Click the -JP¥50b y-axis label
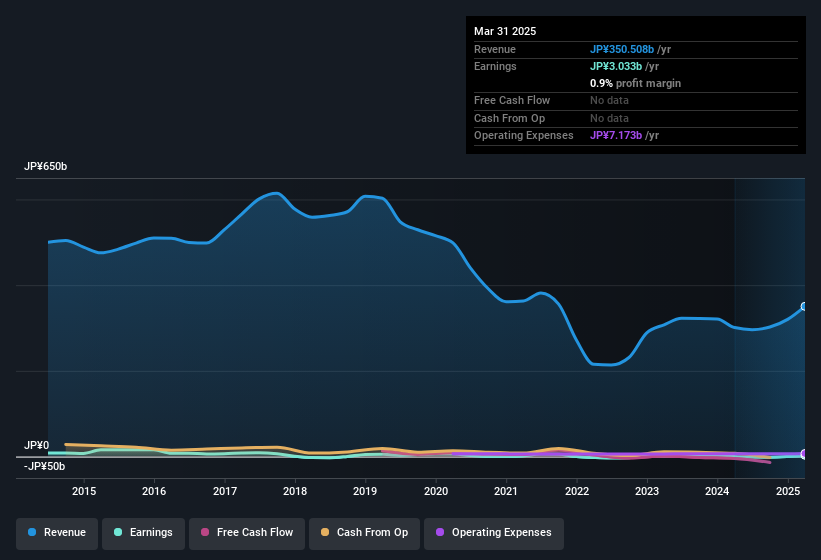This screenshot has width=821, height=560. tap(45, 466)
